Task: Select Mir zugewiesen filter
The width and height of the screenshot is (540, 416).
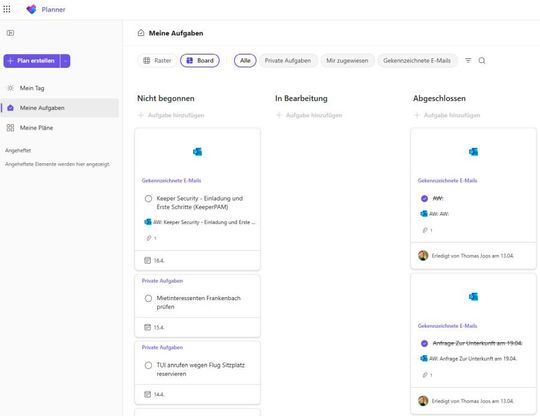Action: coord(347,61)
